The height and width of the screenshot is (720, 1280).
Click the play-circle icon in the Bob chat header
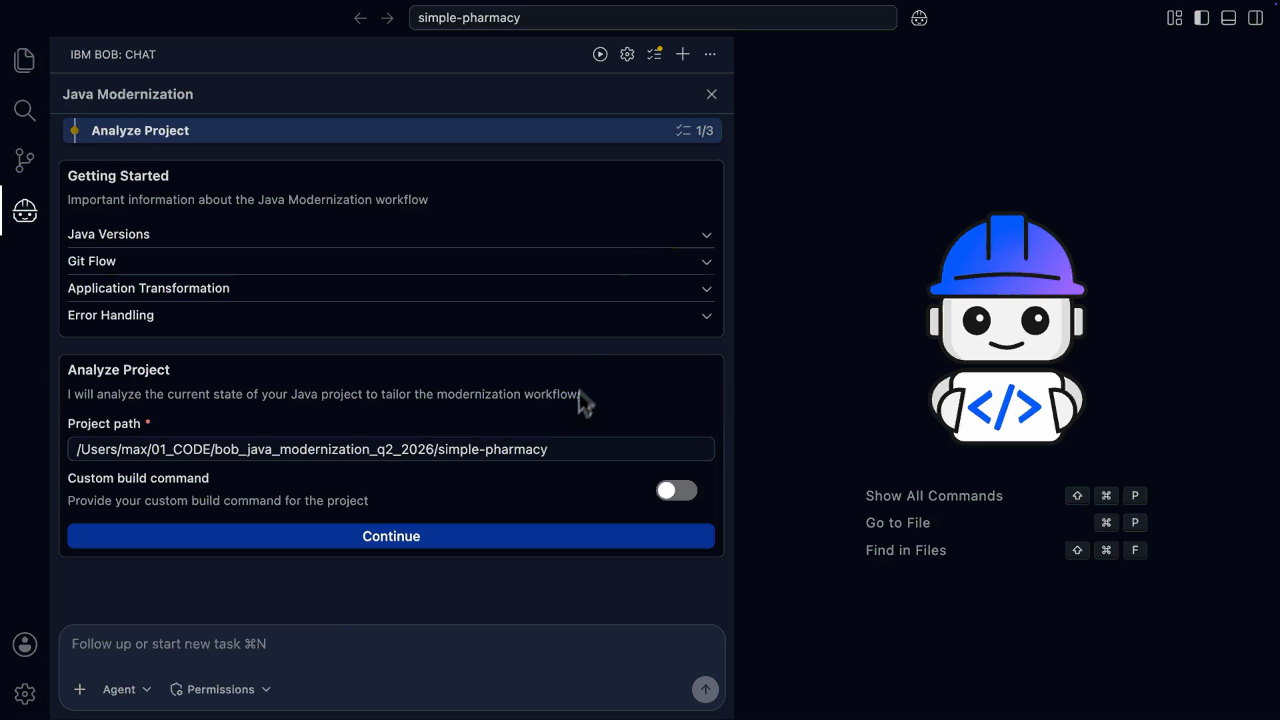coord(600,55)
